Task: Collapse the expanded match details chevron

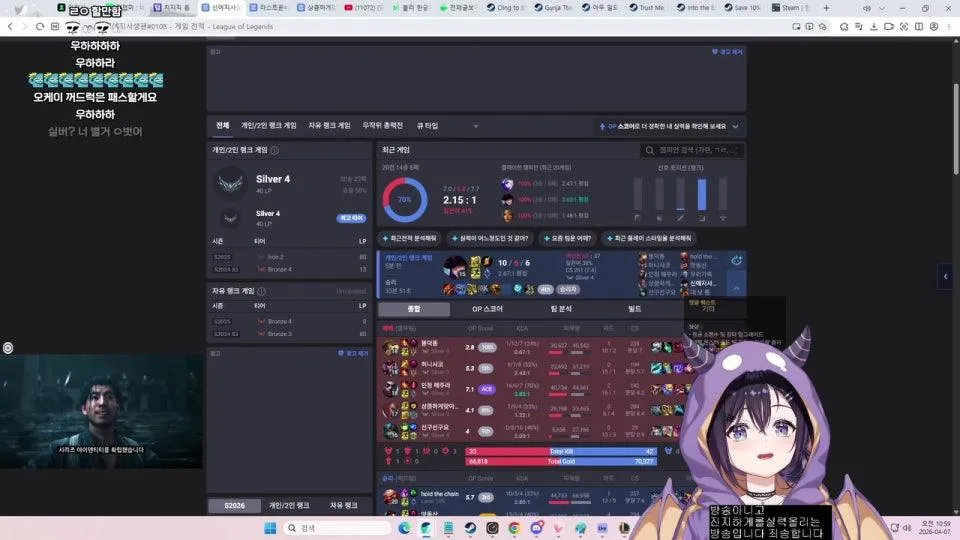Action: tap(736, 288)
